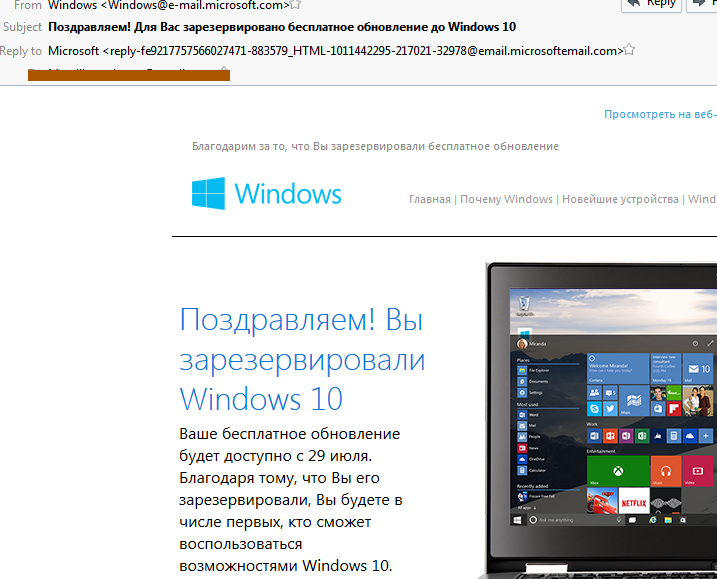717x579 pixels.
Task: Open 'Почему Windows' navigation link
Action: pos(506,199)
